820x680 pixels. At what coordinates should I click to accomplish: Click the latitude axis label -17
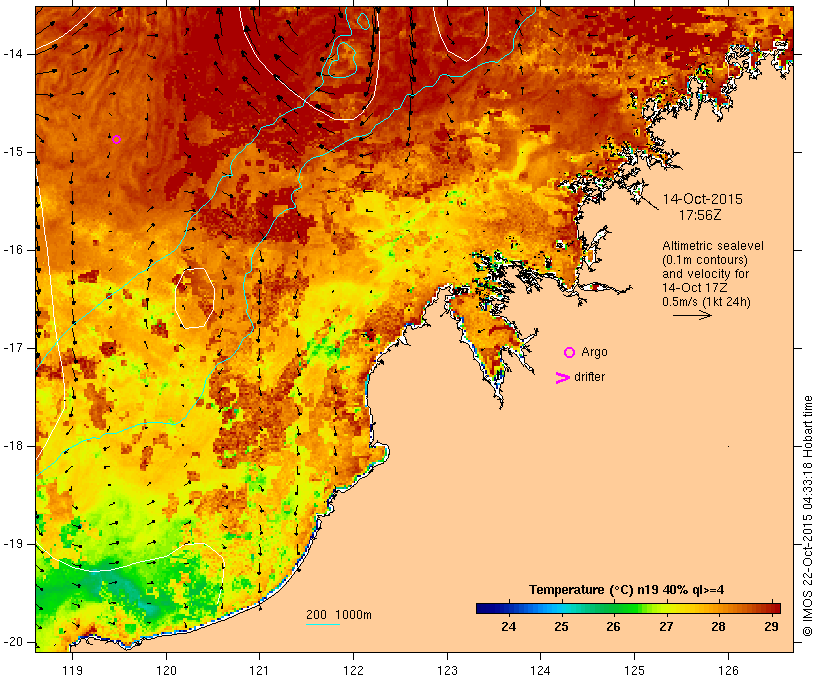12,348
